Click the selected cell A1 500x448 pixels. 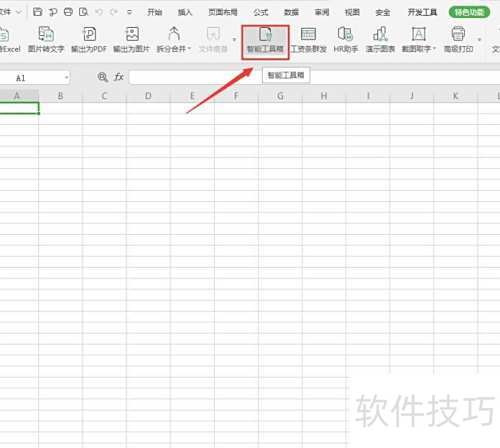point(19,108)
